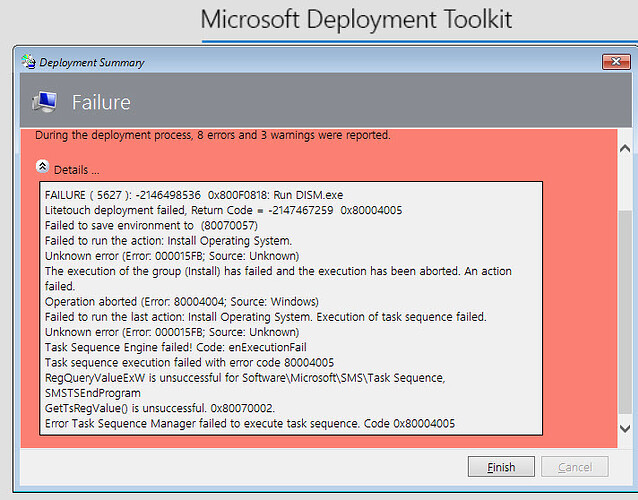The width and height of the screenshot is (638, 500).
Task: Click the vertical scrollbar thumb
Action: pos(624,300)
